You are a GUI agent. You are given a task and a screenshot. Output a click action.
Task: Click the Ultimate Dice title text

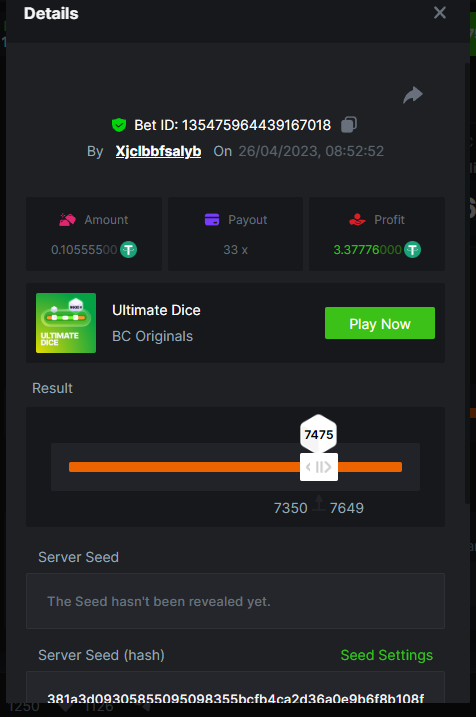click(x=156, y=310)
